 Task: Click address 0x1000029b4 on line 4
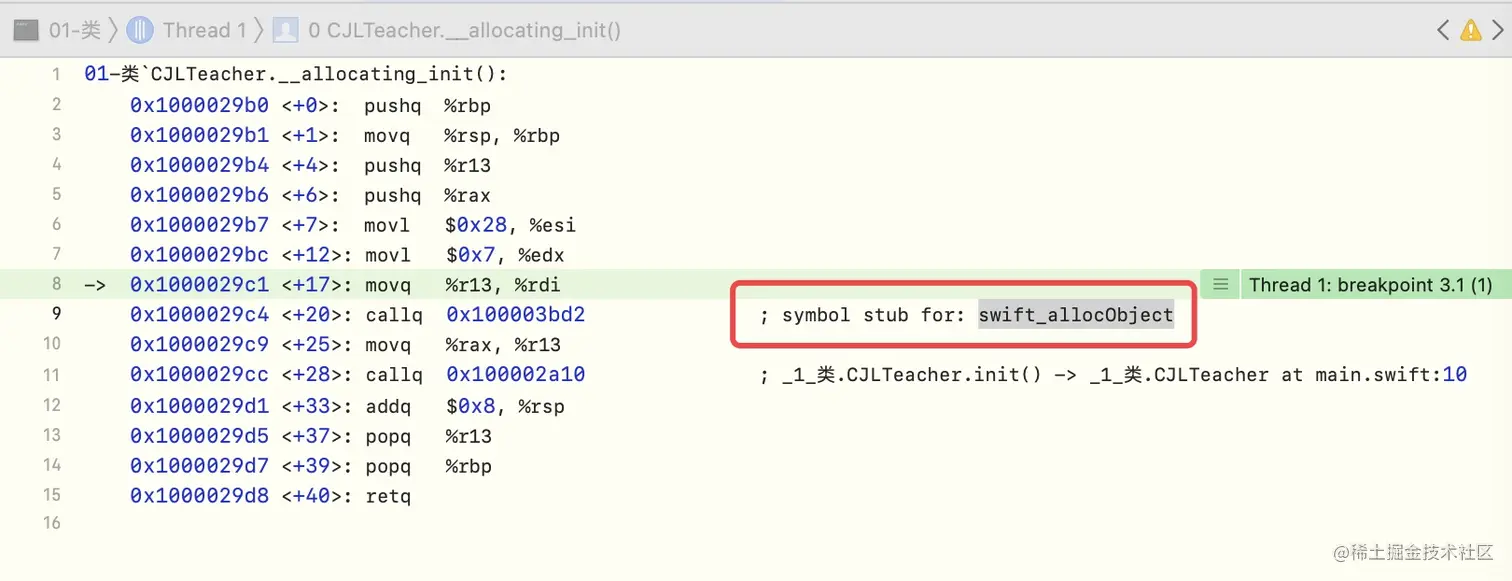(x=199, y=165)
